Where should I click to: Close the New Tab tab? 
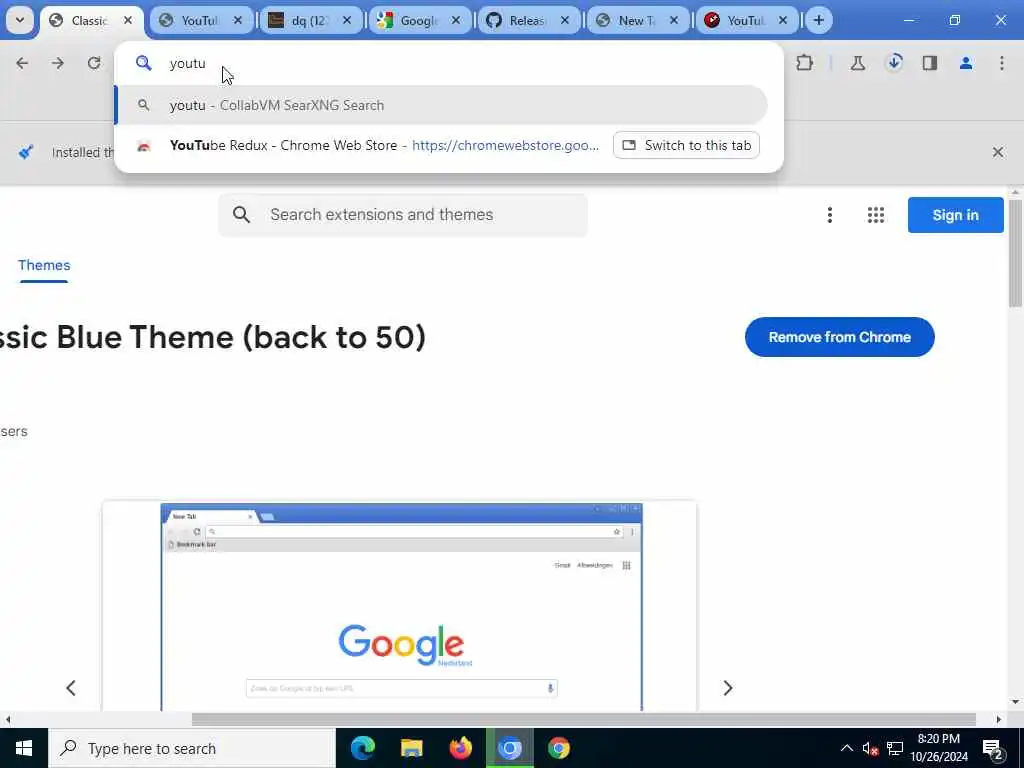674,20
